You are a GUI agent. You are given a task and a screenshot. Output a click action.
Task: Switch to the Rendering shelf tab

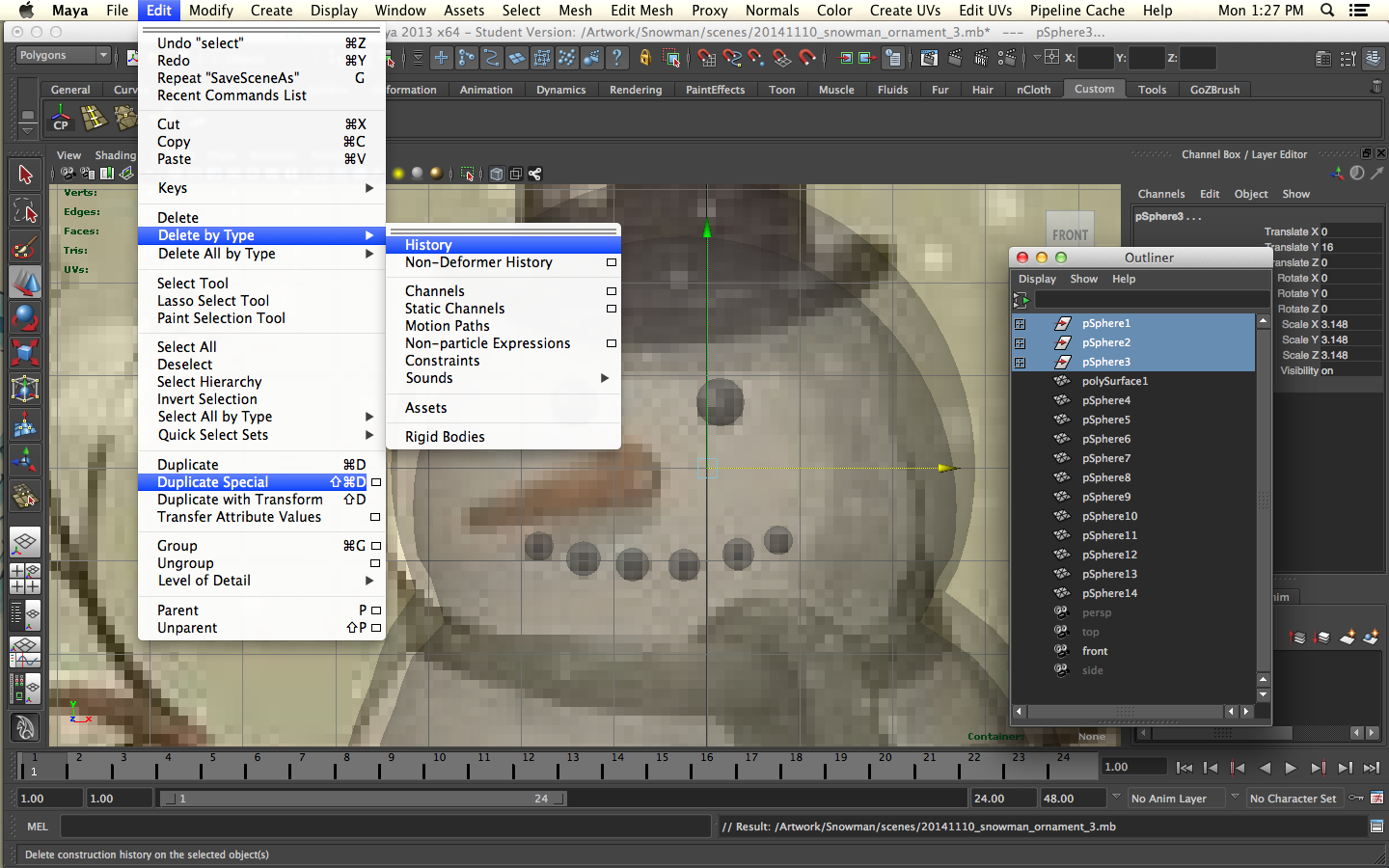[x=636, y=90]
